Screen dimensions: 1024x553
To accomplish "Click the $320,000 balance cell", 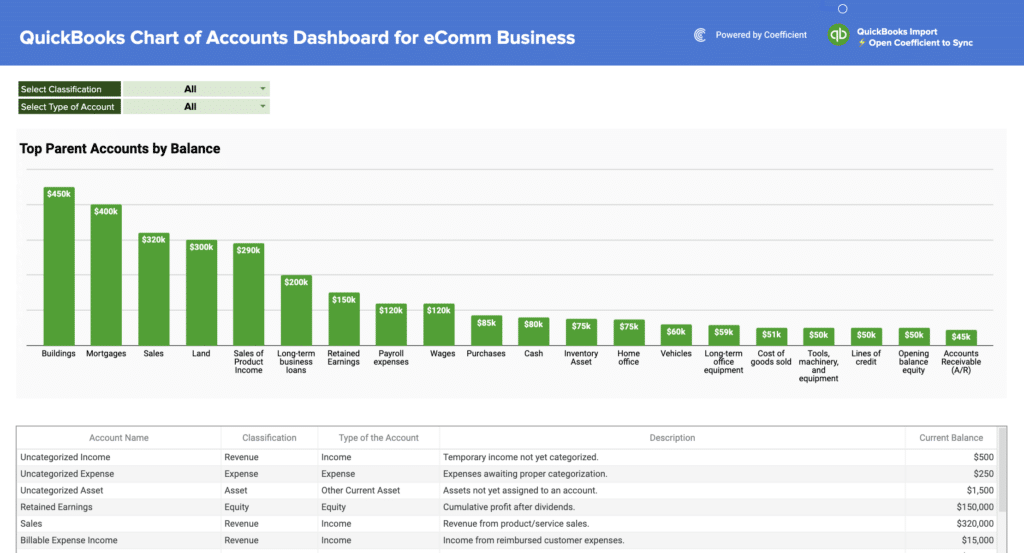I will click(x=951, y=524).
